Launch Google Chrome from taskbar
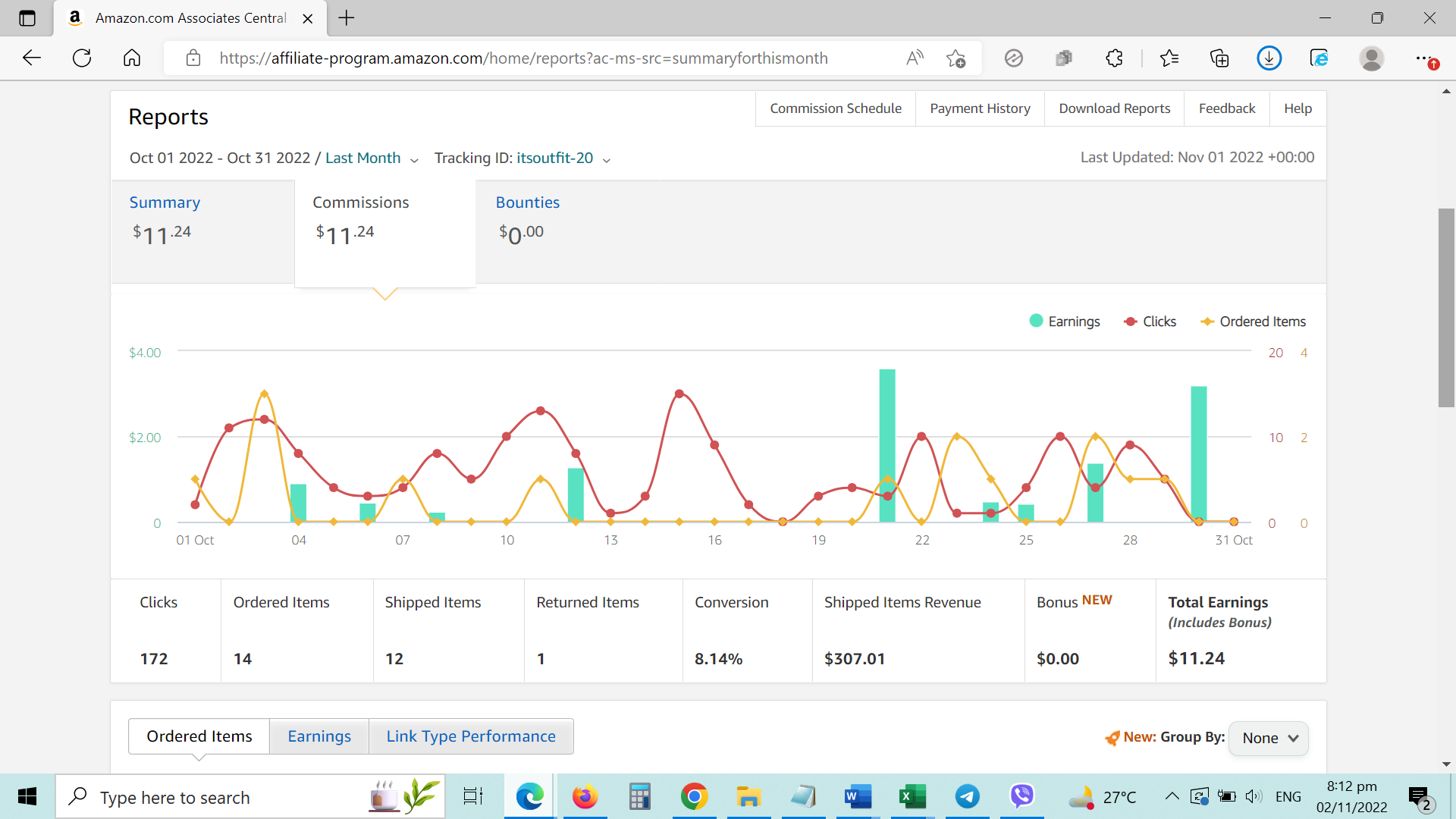Image resolution: width=1456 pixels, height=819 pixels. click(x=694, y=796)
